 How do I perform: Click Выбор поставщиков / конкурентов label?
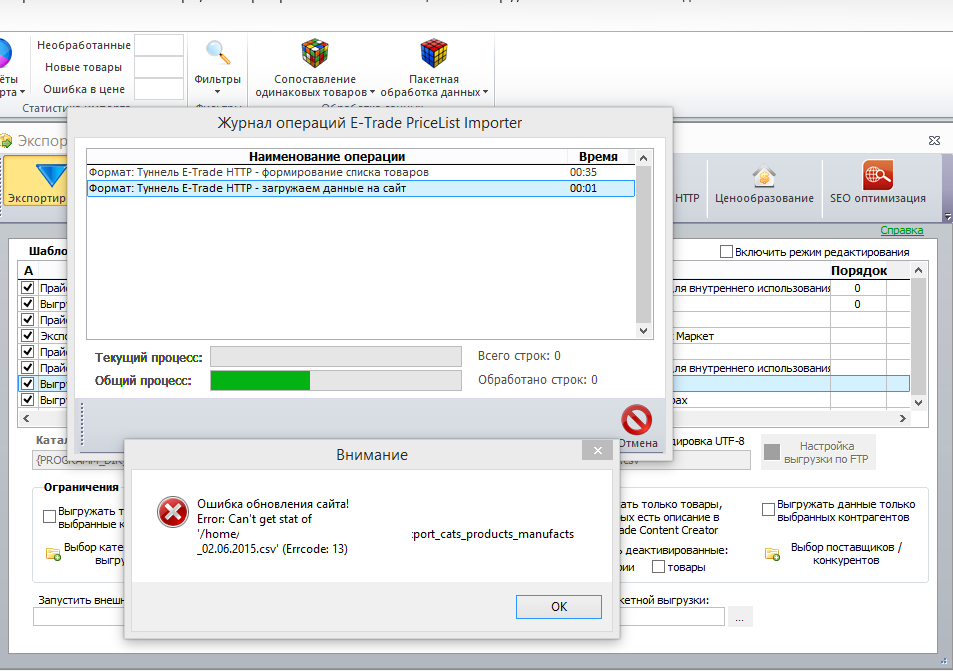click(x=845, y=554)
